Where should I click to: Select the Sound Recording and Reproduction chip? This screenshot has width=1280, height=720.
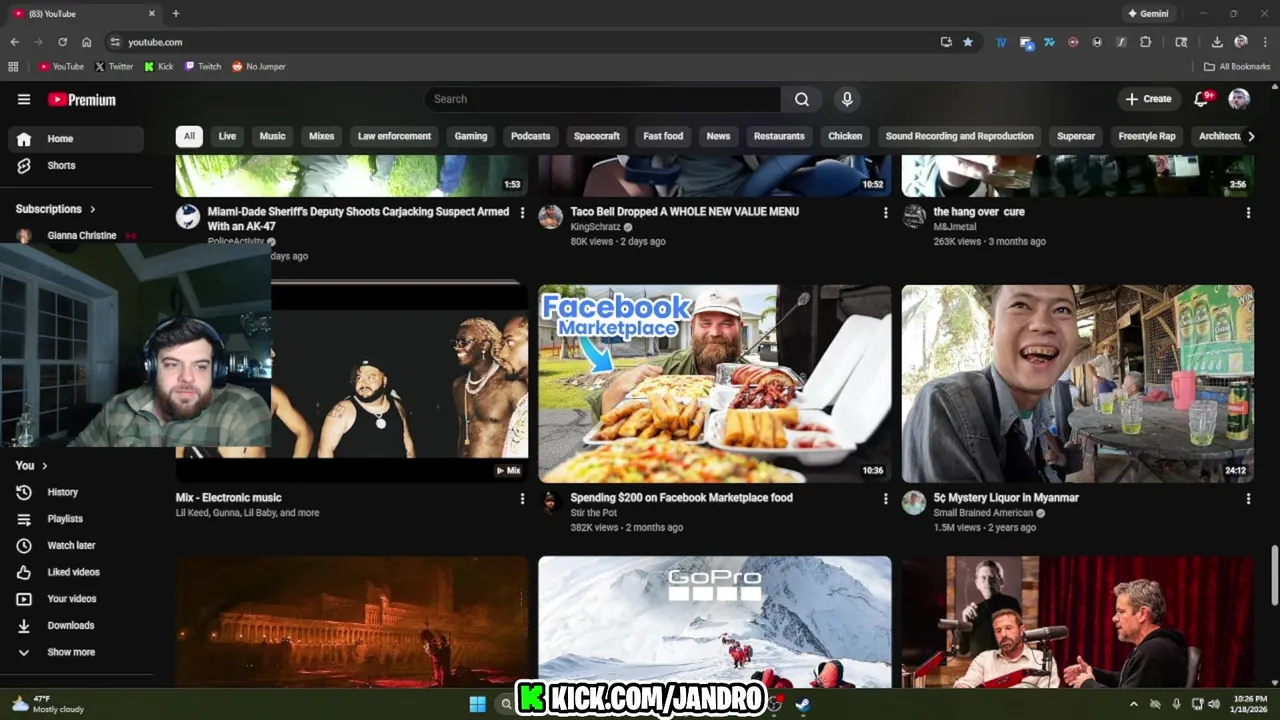click(x=959, y=136)
